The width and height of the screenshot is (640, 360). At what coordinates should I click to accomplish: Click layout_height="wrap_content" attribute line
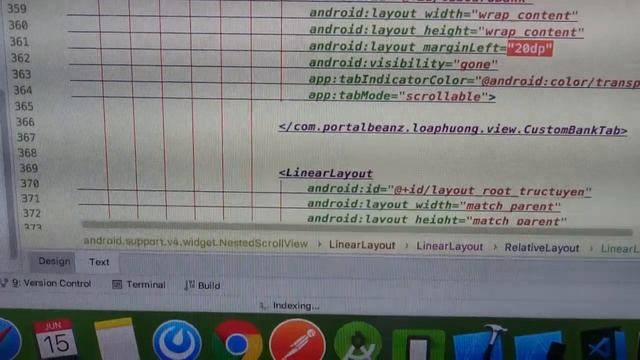coord(446,31)
